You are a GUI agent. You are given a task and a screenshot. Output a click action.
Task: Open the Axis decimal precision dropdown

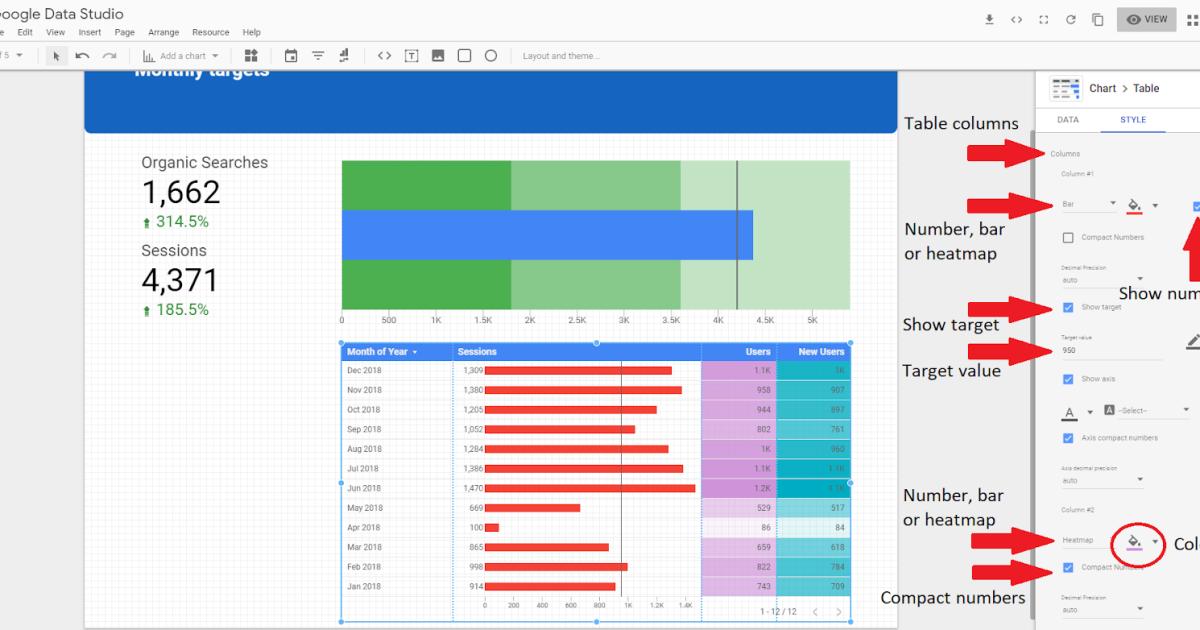point(1103,480)
